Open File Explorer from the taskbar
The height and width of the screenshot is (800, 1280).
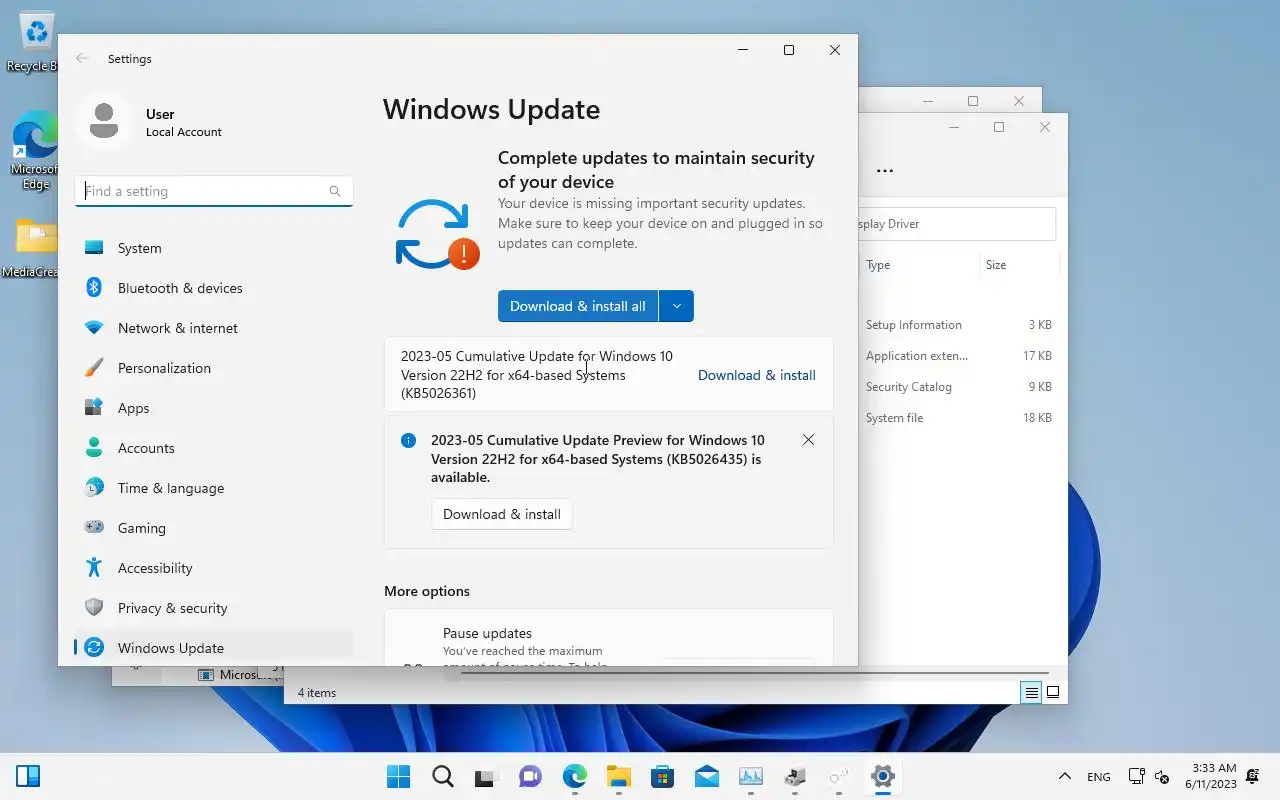tap(618, 777)
